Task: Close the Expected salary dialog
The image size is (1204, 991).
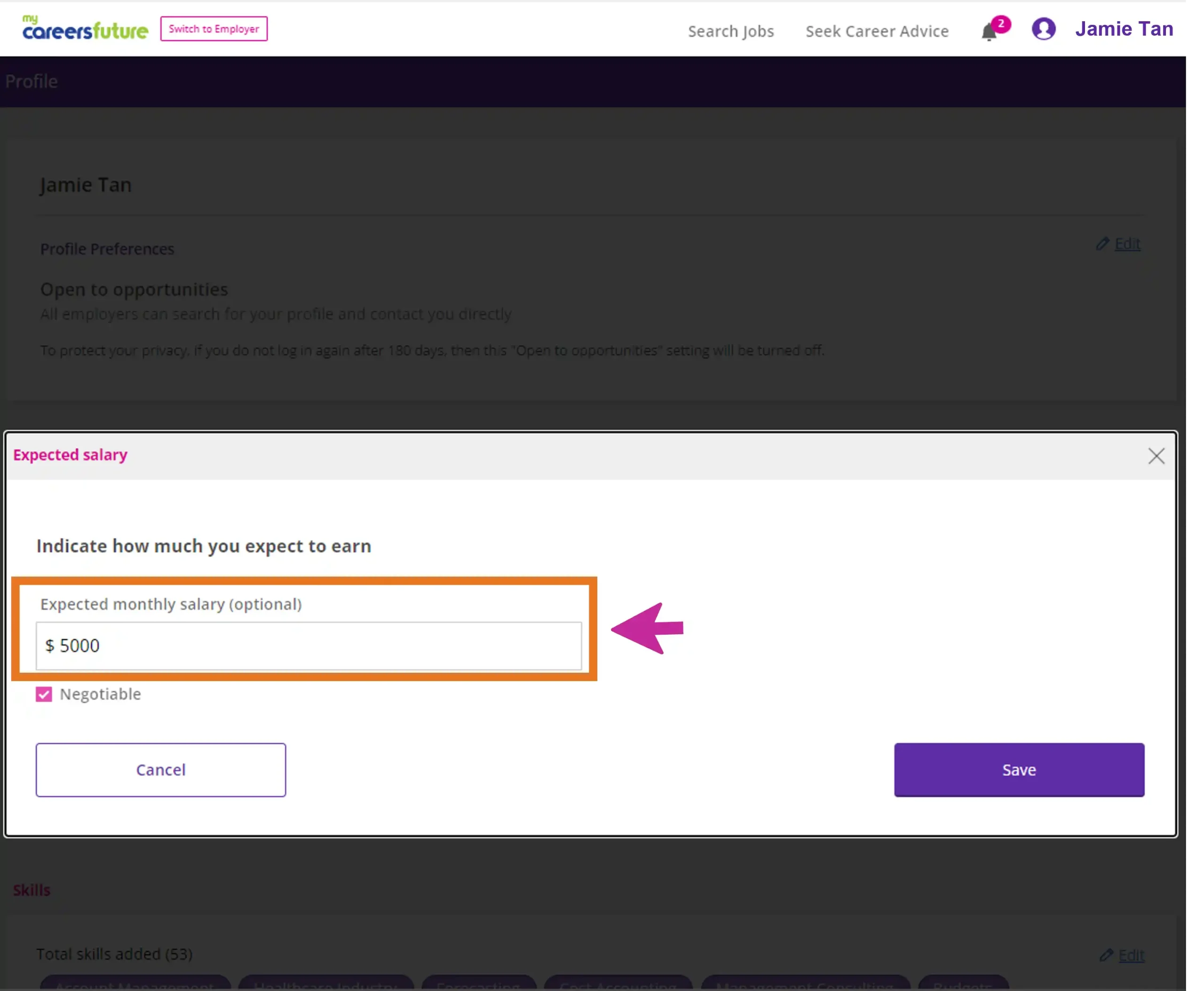Action: tap(1156, 456)
